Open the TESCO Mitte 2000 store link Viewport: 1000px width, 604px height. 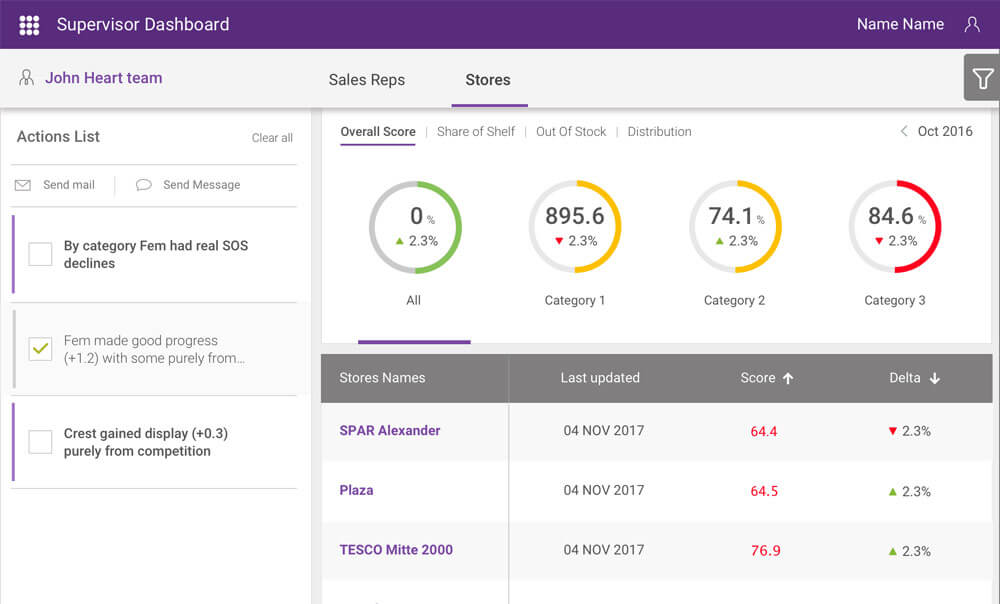click(x=396, y=550)
